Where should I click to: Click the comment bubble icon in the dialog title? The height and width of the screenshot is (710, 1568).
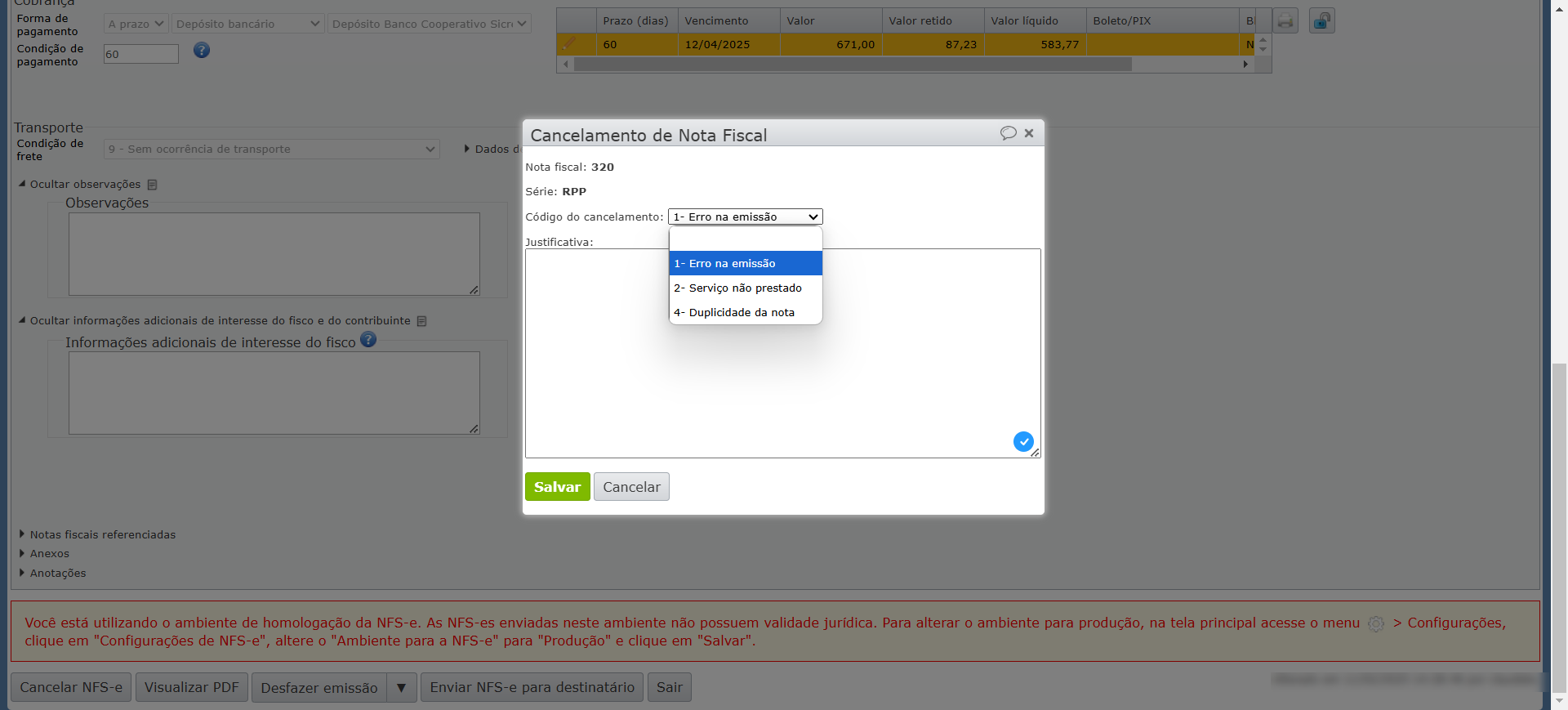(1009, 133)
